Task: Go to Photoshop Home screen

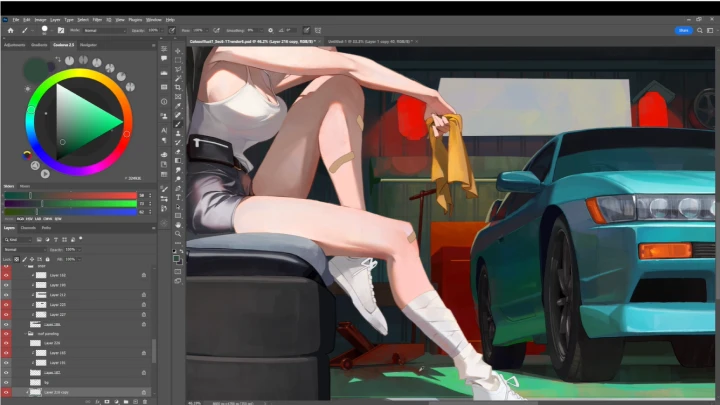Action: tap(11, 30)
